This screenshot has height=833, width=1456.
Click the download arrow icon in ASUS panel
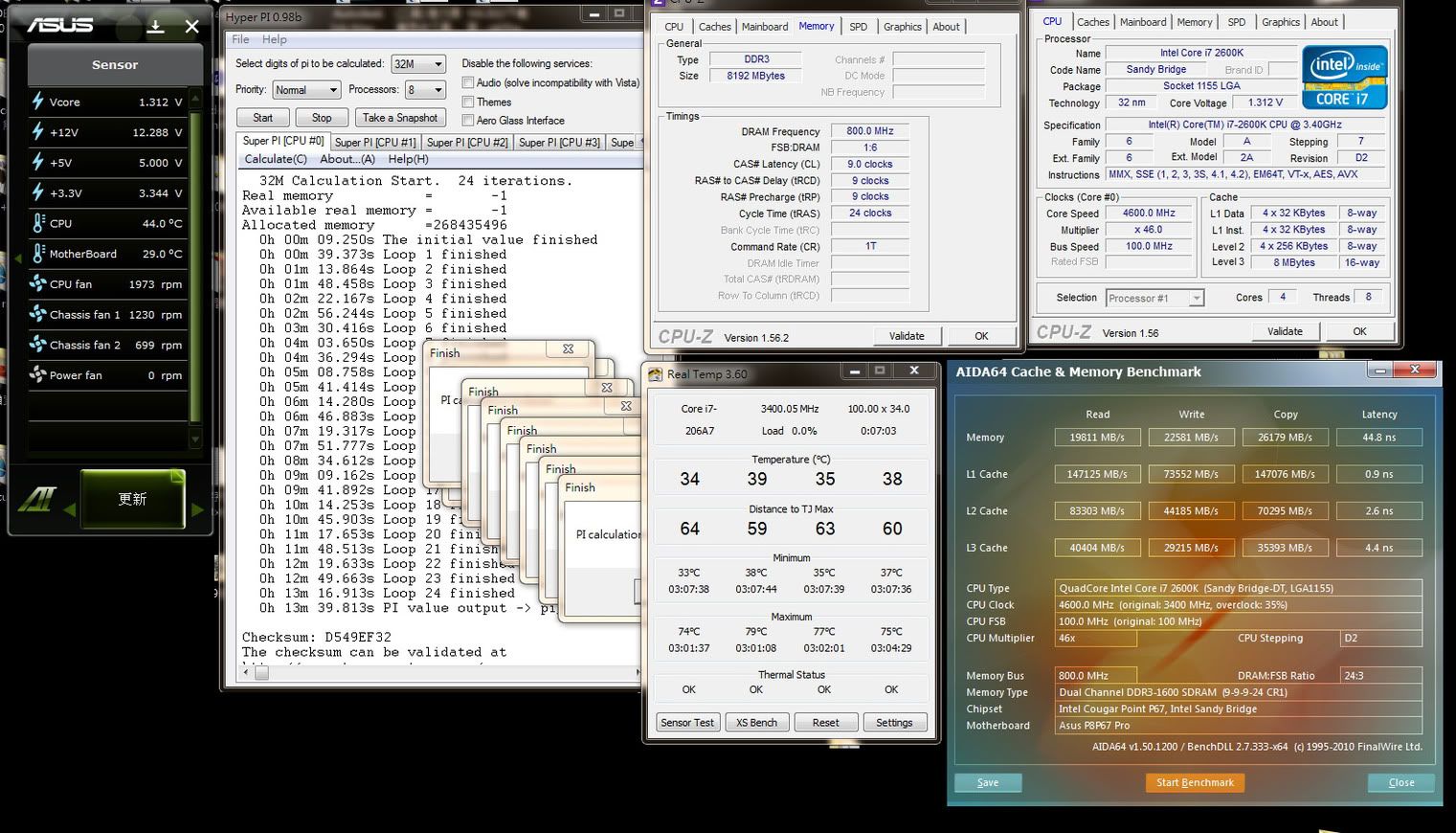tap(155, 27)
